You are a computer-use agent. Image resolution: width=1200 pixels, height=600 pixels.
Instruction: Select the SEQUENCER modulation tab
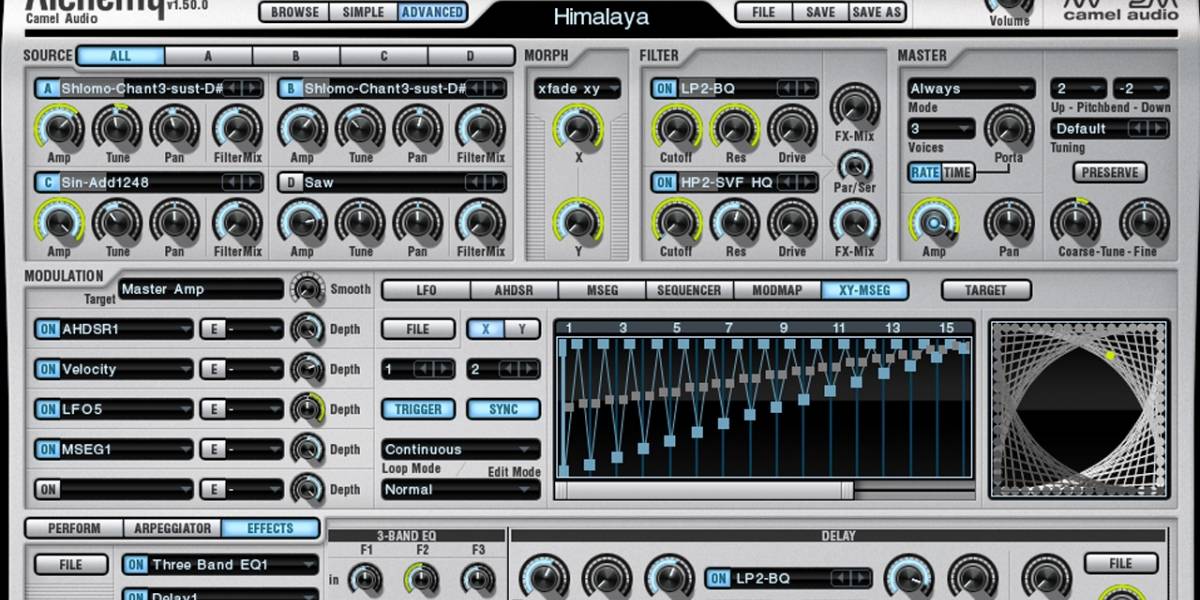click(x=689, y=290)
